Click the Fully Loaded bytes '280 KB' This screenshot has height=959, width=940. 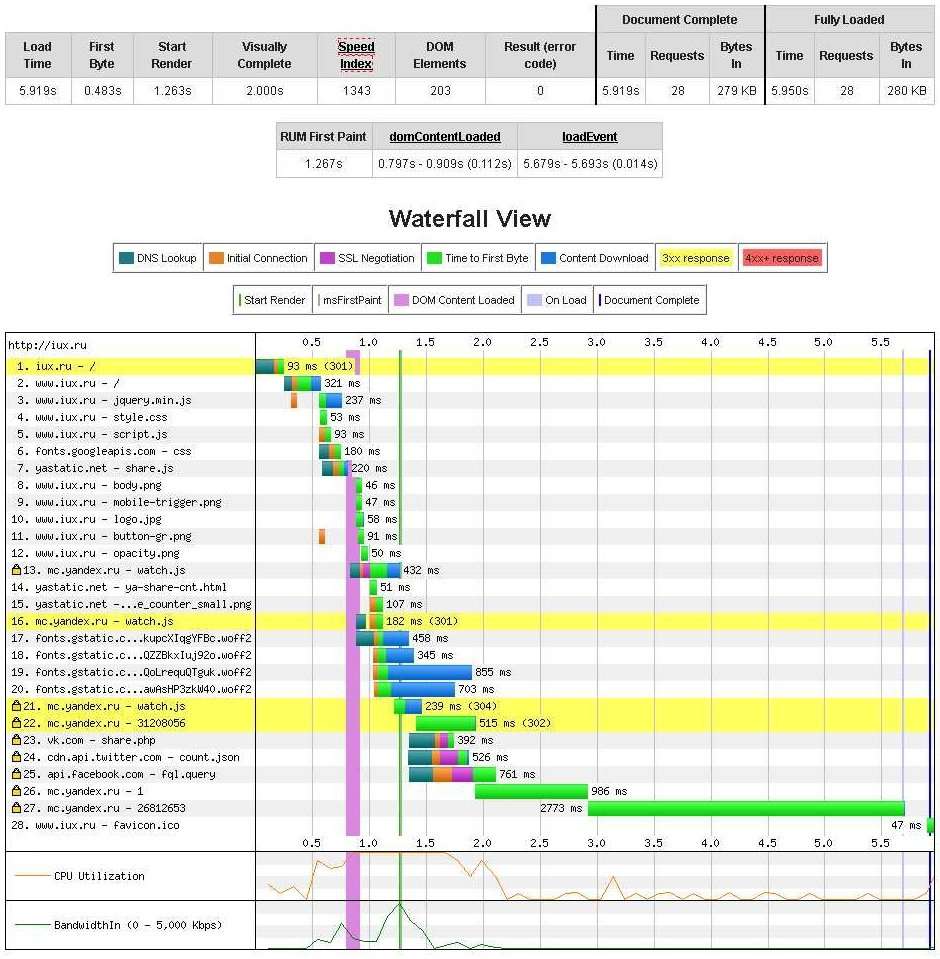click(907, 91)
